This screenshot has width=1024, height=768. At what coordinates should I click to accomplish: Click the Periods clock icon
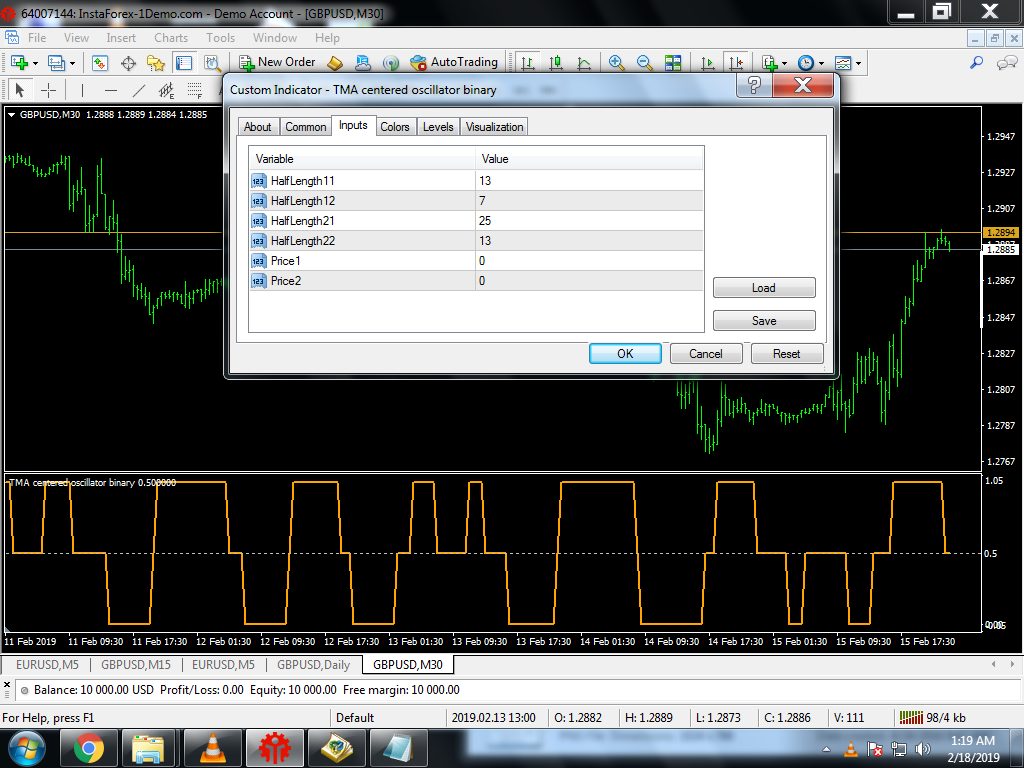pos(806,63)
